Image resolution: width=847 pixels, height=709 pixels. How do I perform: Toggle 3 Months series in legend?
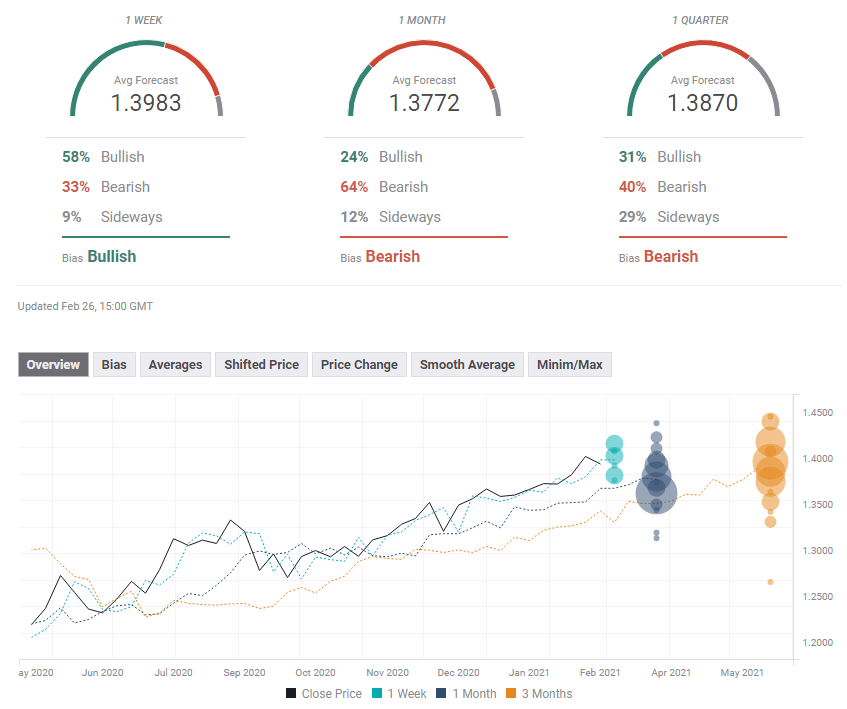[x=537, y=693]
